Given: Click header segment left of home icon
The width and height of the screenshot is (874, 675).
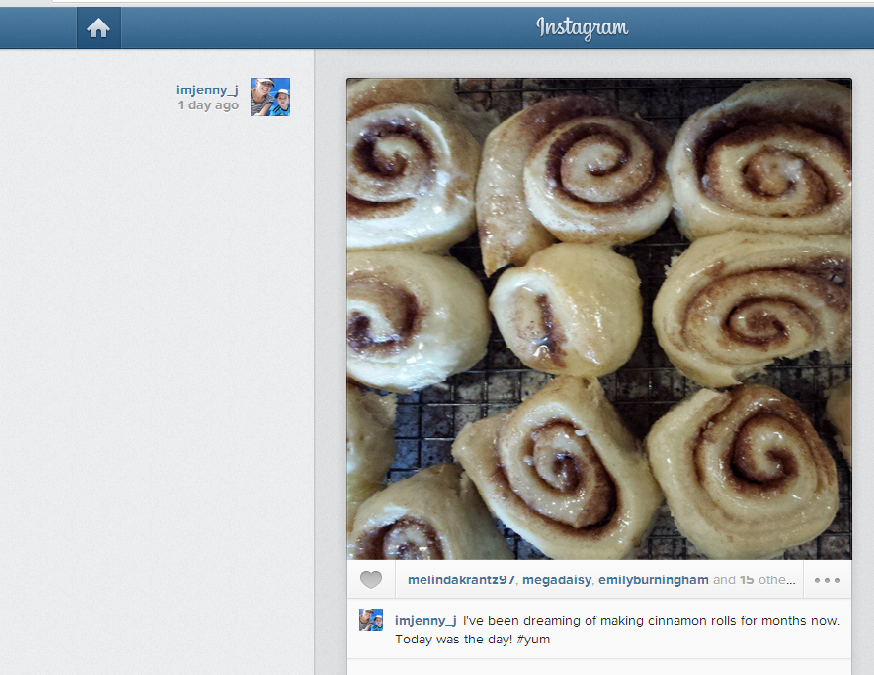Looking at the screenshot, I should [38, 28].
